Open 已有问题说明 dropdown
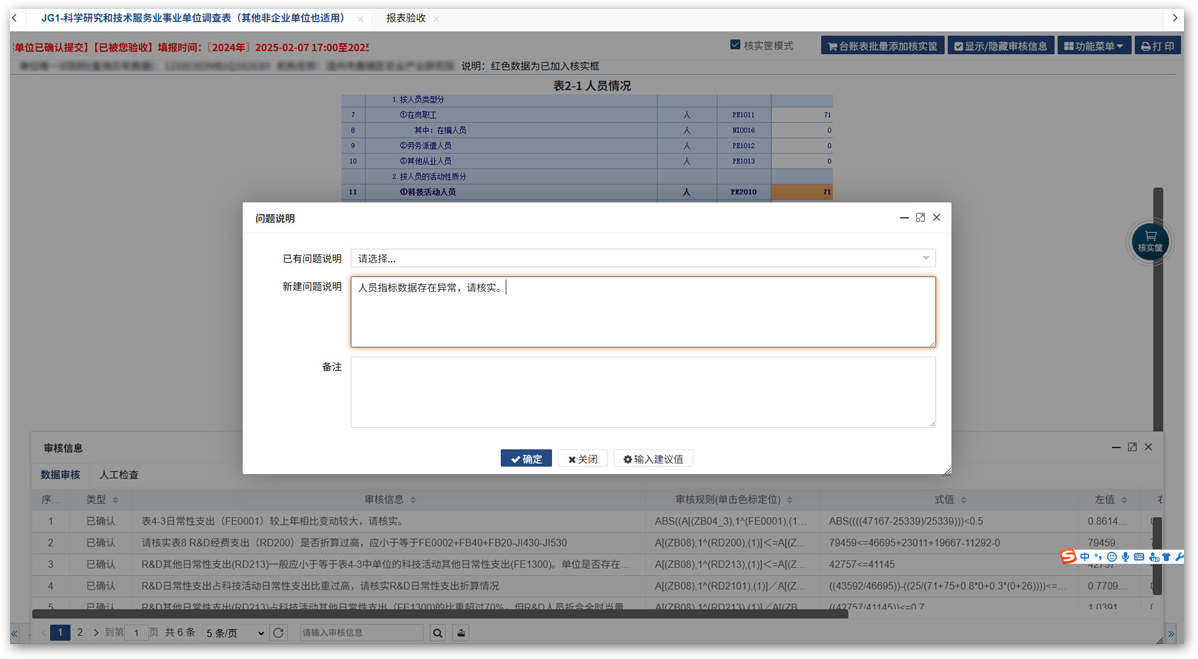Screen dimensions: 1198x659 [x=642, y=259]
